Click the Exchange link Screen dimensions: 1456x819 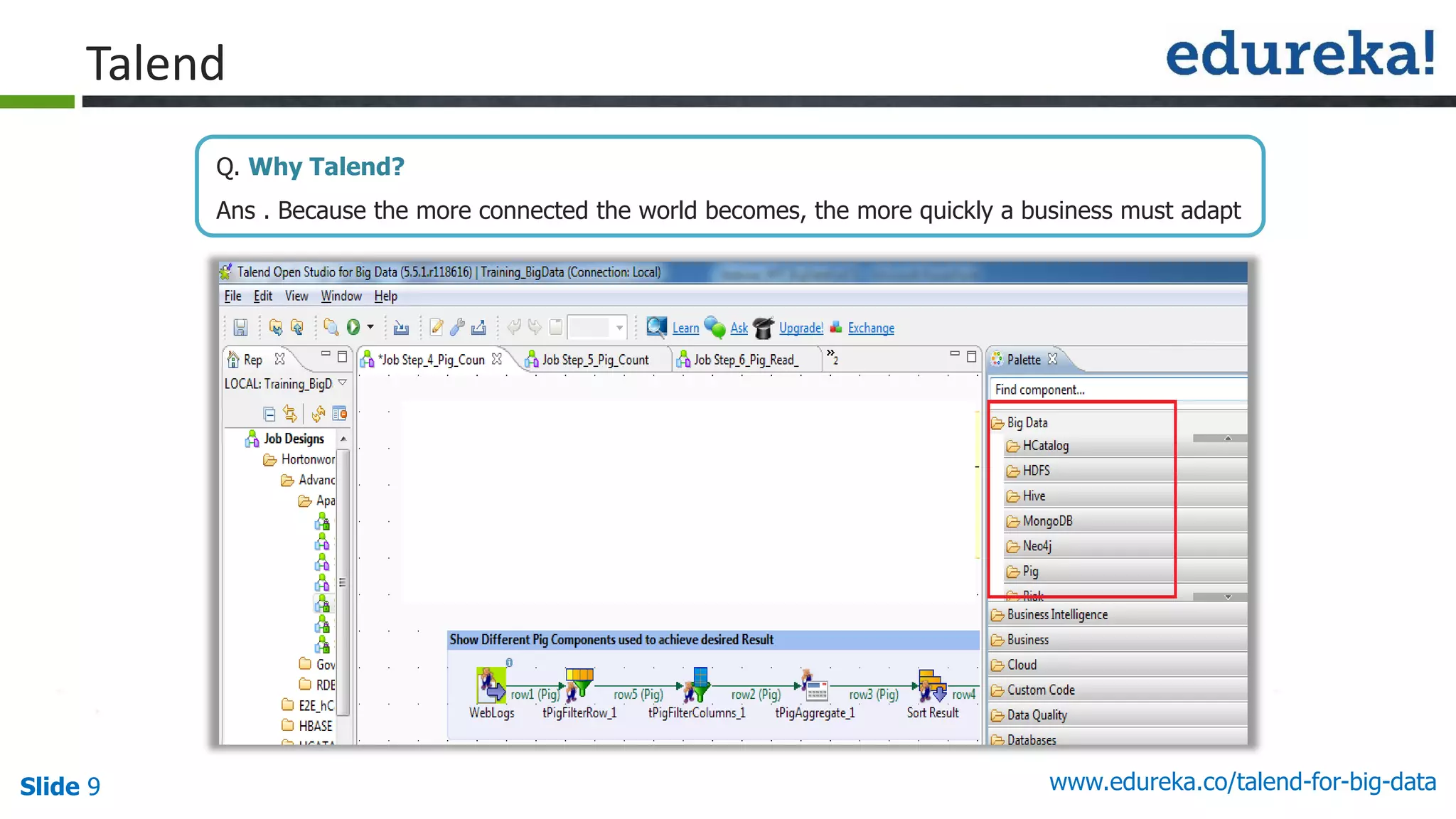(871, 328)
